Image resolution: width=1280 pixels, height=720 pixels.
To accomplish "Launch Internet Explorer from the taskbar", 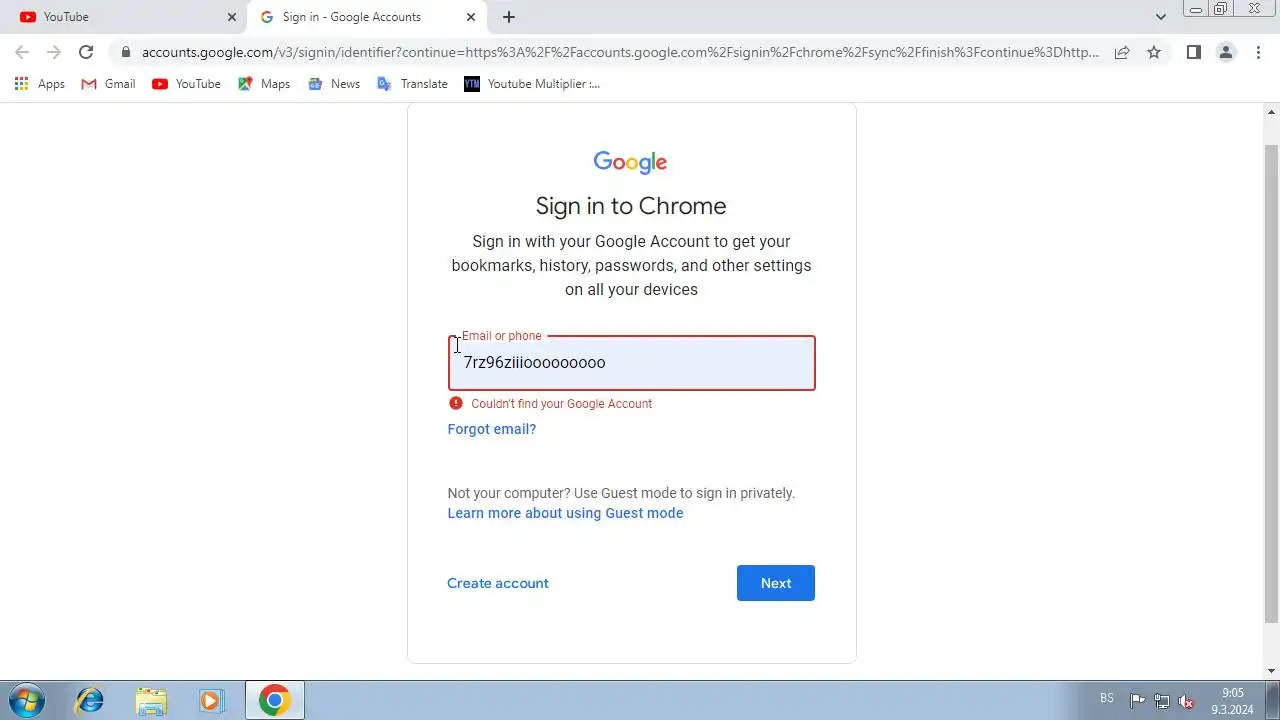I will (x=90, y=700).
